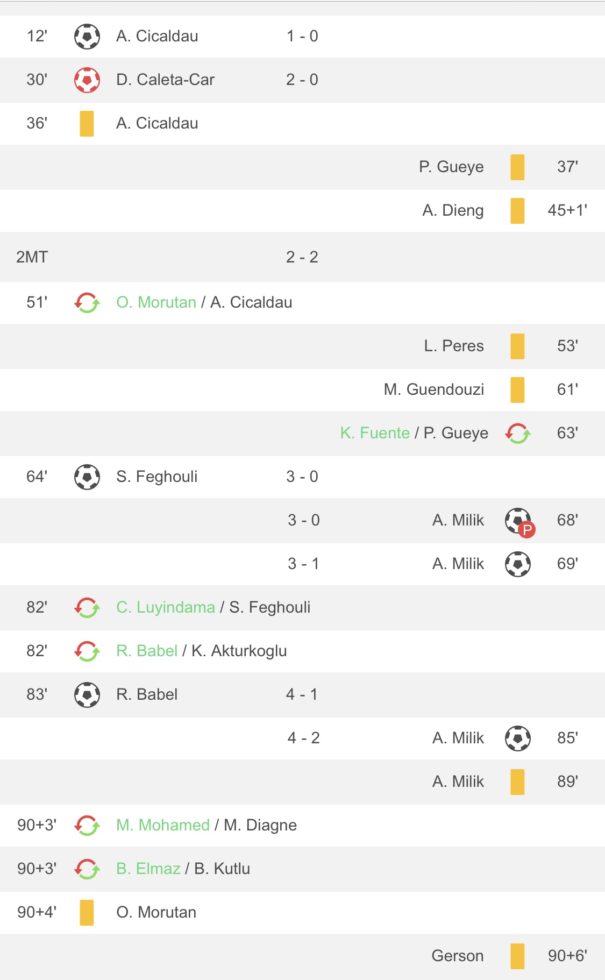This screenshot has height=980, width=605.
Task: Click the 2MT second-half score row
Action: point(302,257)
